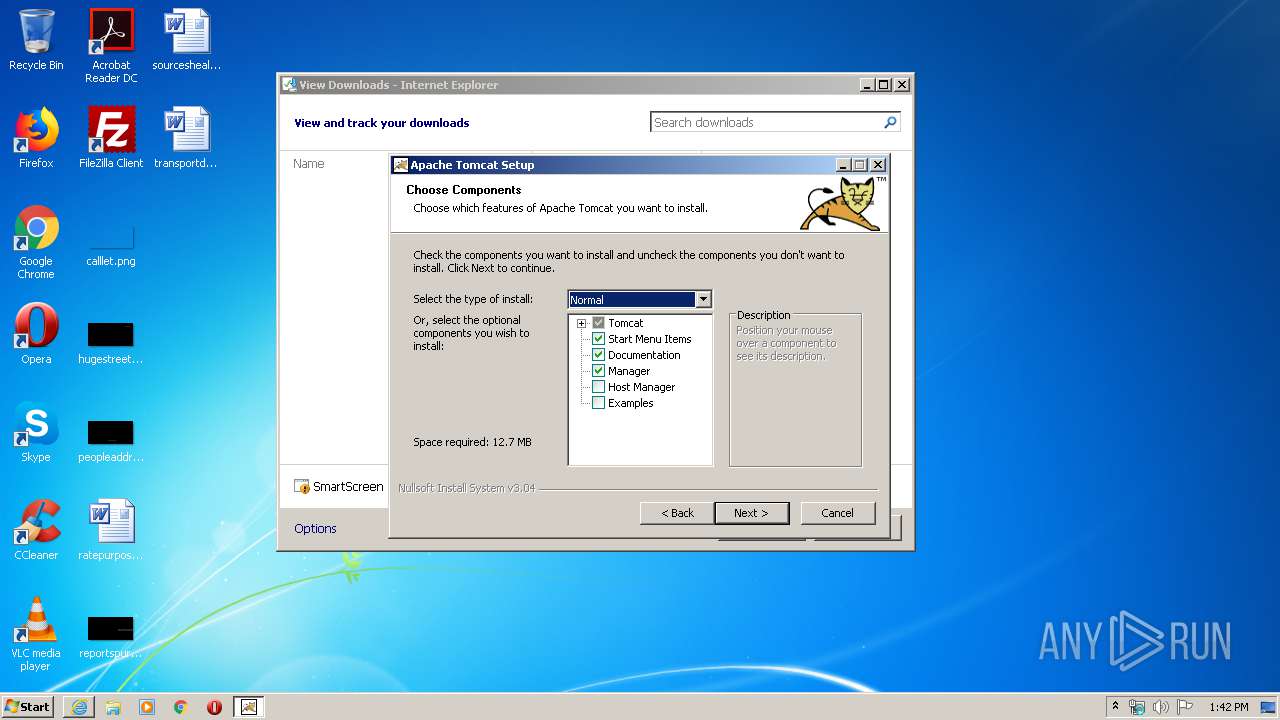The image size is (1280, 720).
Task: Select the peopleaddr desktop file
Action: tap(111, 440)
